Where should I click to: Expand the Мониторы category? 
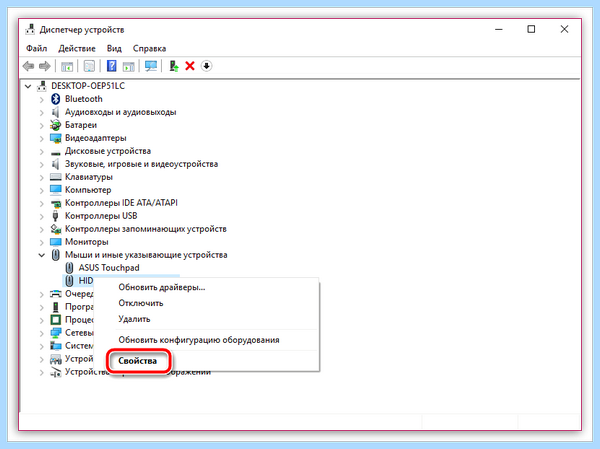tap(42, 242)
